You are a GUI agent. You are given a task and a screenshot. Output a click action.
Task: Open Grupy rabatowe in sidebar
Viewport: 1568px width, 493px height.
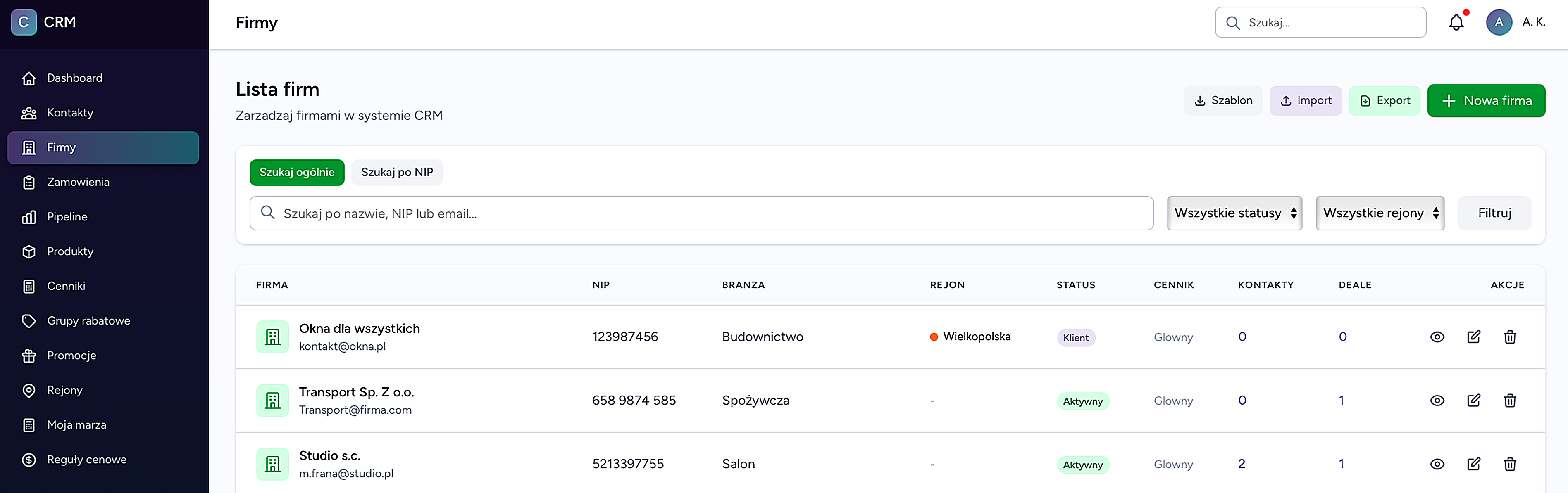[103, 321]
